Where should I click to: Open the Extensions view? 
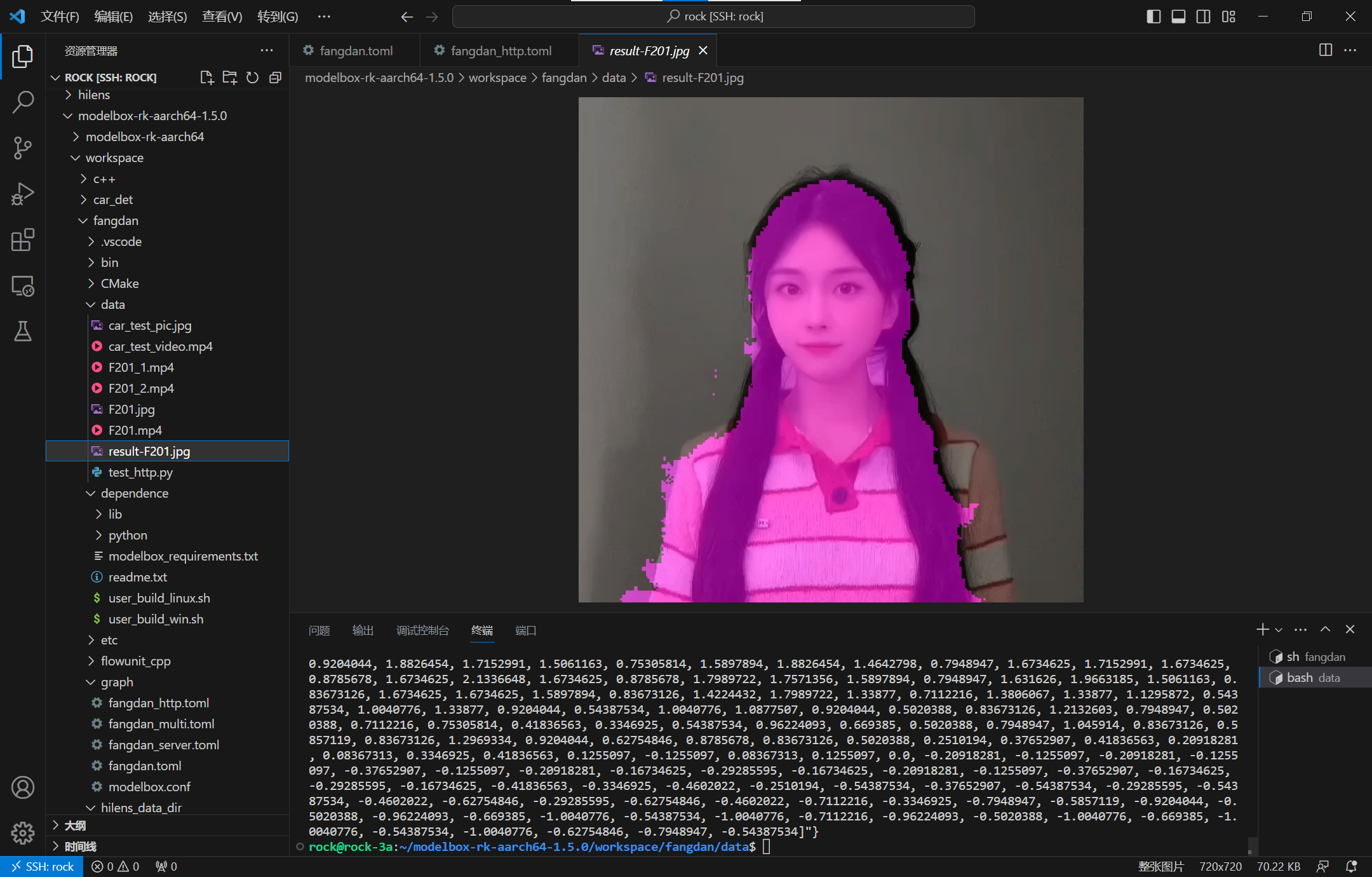pyautogui.click(x=23, y=240)
